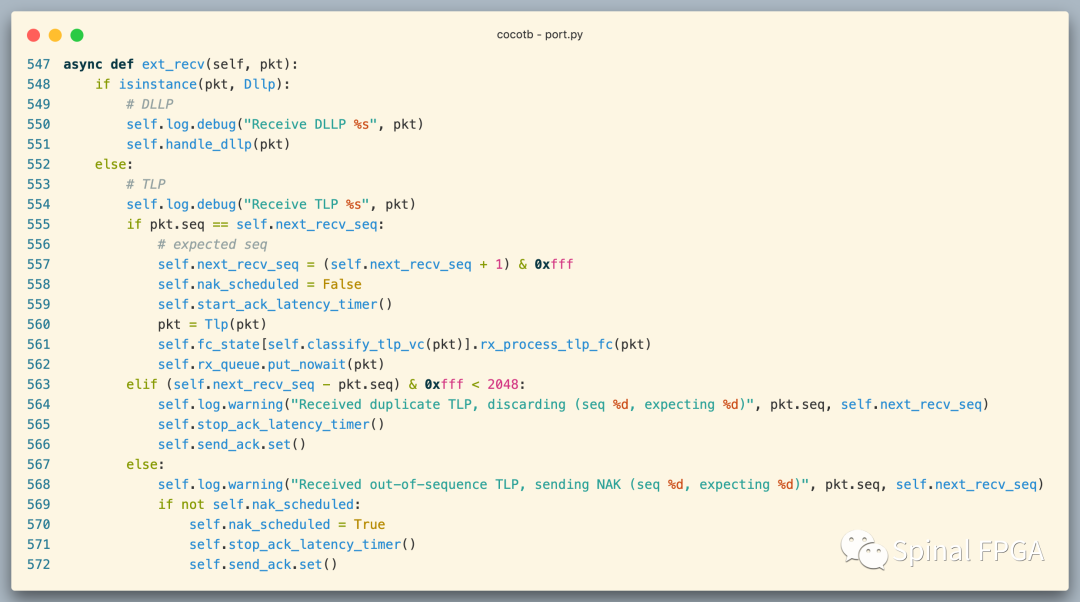This screenshot has width=1080, height=602.
Task: Click 'put_nowait' on line 562
Action: coord(307,364)
